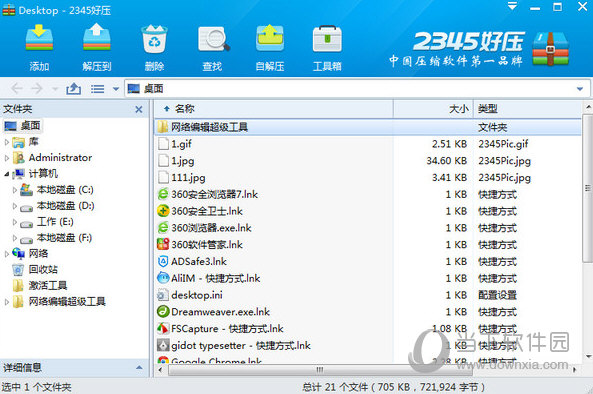593x394 pixels.
Task: Open the 工具箱 (Toolbox) icon
Action: pos(327,39)
